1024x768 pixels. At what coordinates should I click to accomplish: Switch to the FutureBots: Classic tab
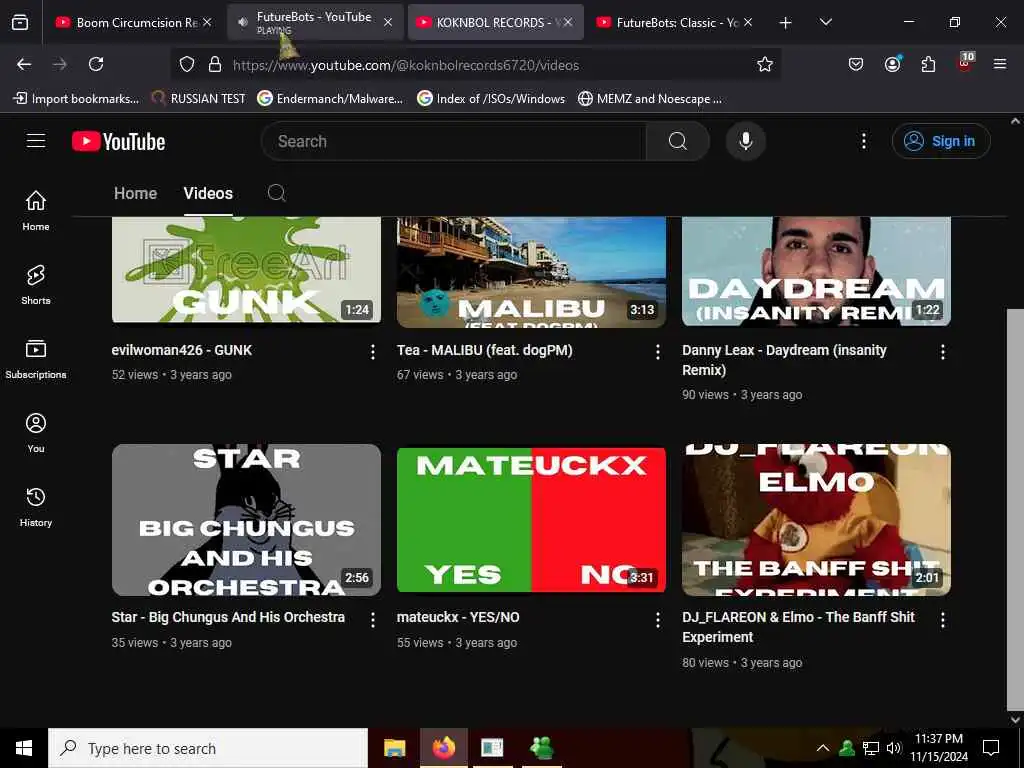click(676, 22)
